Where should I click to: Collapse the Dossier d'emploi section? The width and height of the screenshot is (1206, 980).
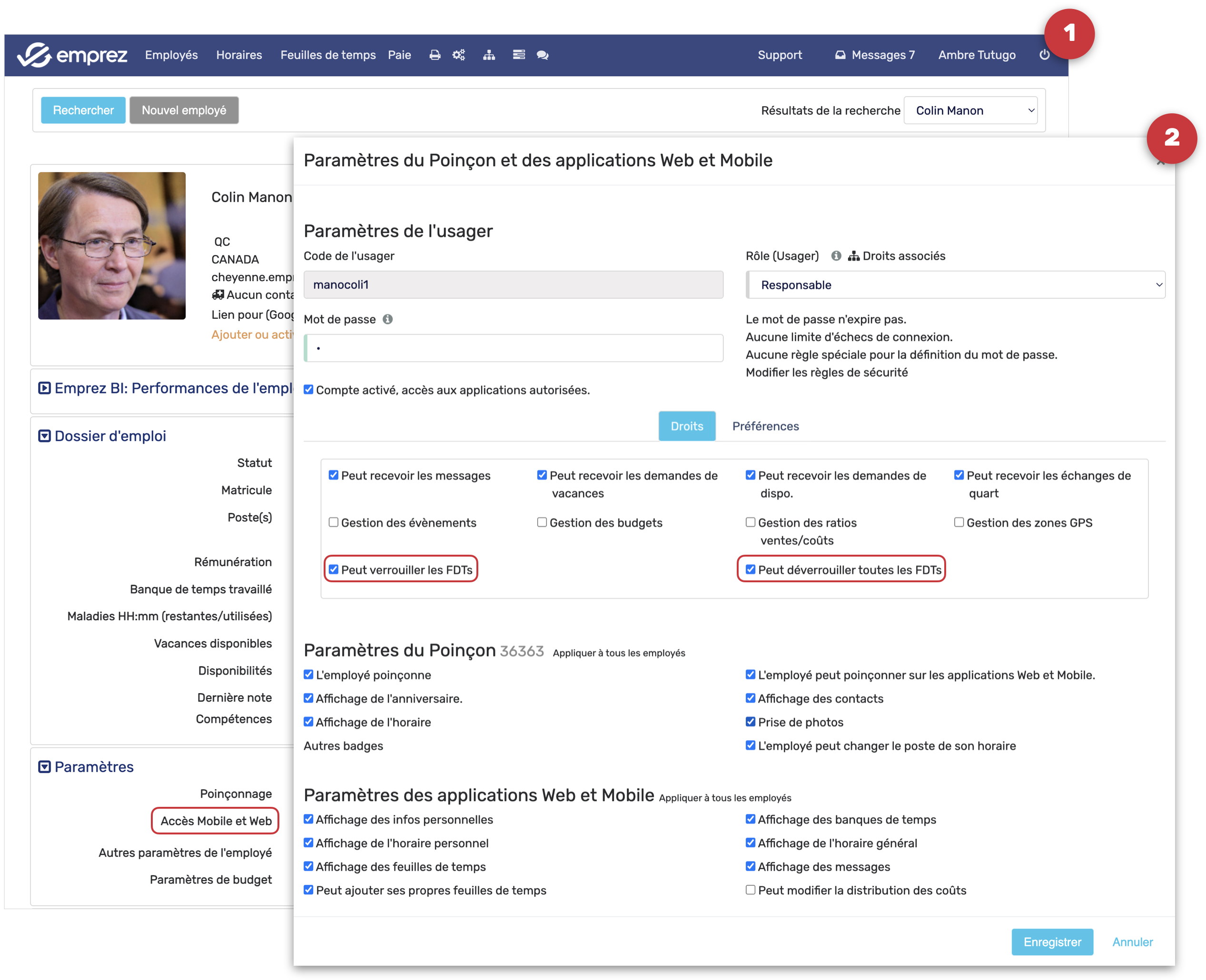pyautogui.click(x=44, y=436)
